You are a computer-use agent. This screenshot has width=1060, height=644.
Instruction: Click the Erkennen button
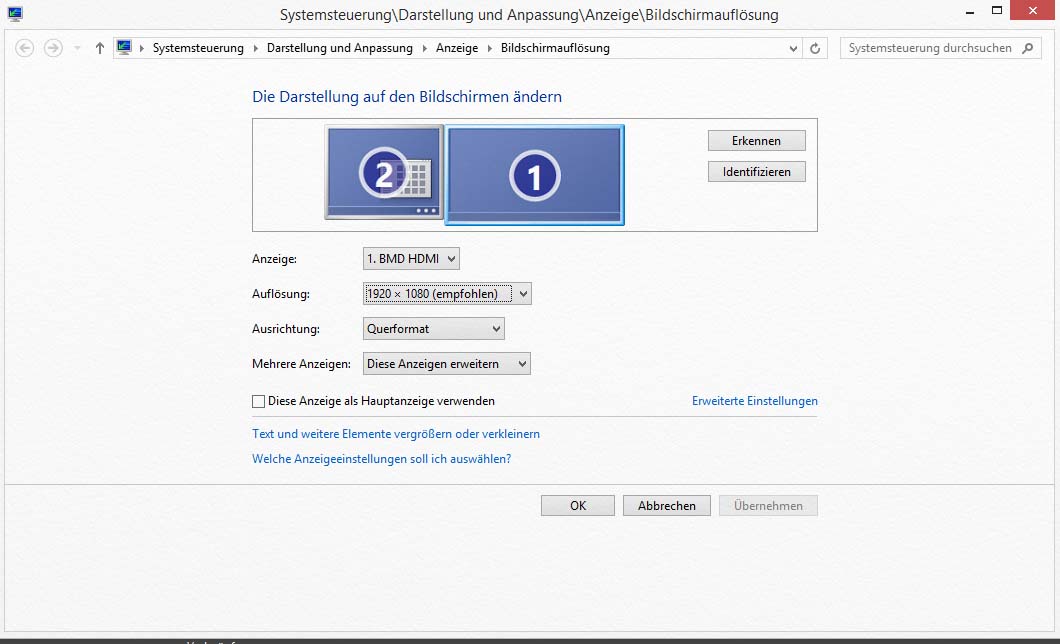[x=756, y=141]
